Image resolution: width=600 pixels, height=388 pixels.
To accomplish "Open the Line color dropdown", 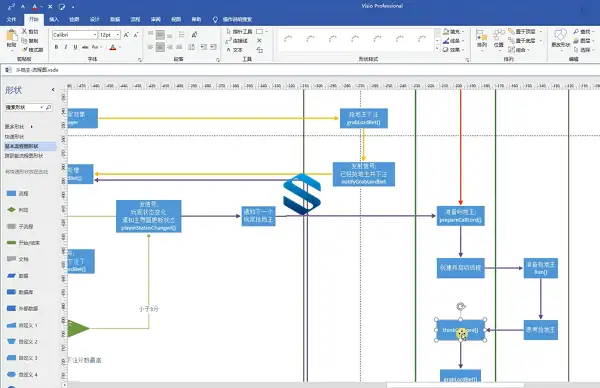I will point(453,41).
